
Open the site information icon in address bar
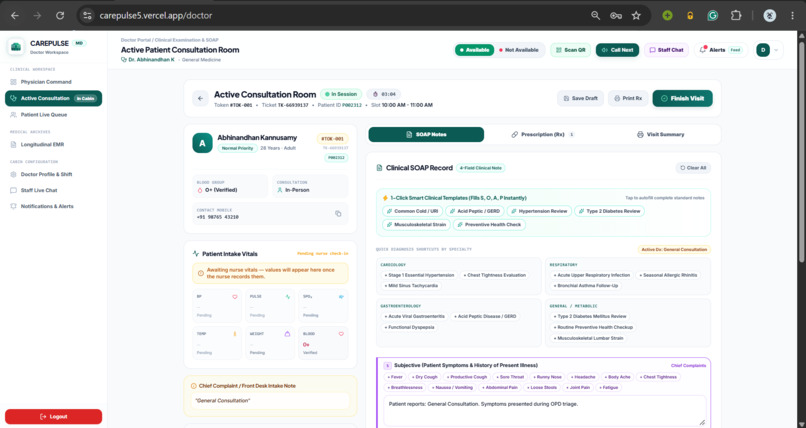pyautogui.click(x=87, y=15)
